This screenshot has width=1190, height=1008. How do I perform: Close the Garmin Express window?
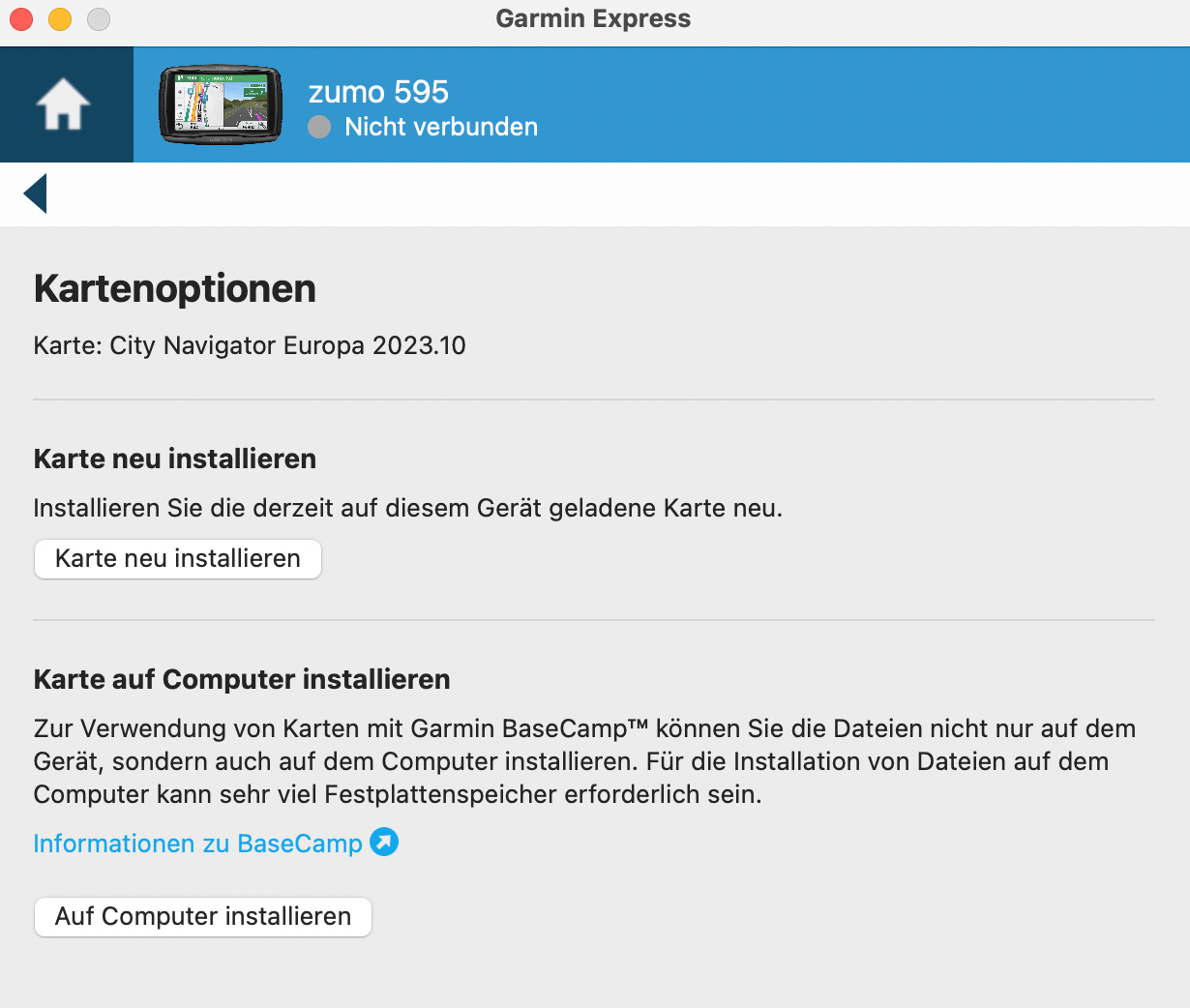tap(21, 19)
